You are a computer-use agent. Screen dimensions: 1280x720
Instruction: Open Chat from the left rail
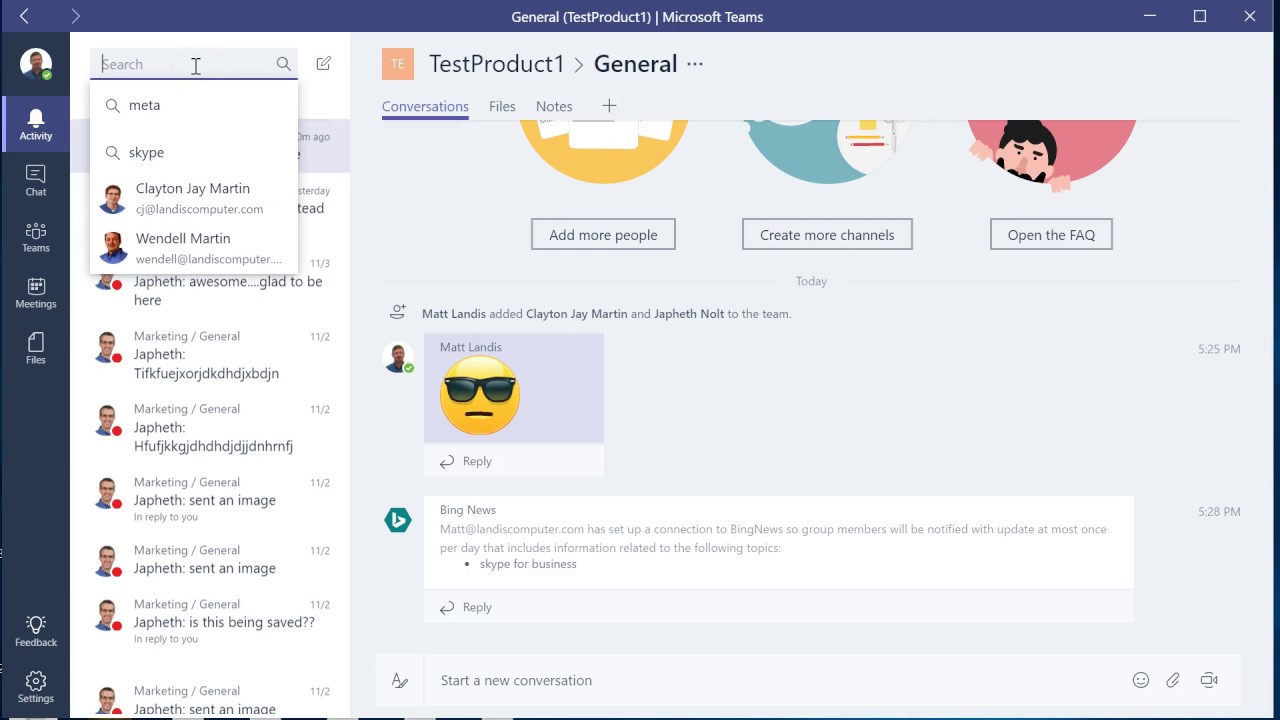[x=36, y=180]
